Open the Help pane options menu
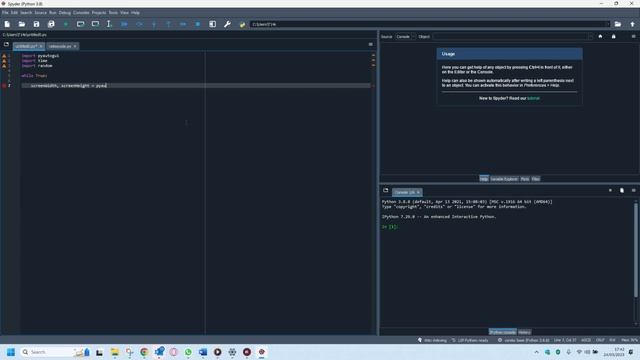The width and height of the screenshot is (640, 360). pos(633,36)
